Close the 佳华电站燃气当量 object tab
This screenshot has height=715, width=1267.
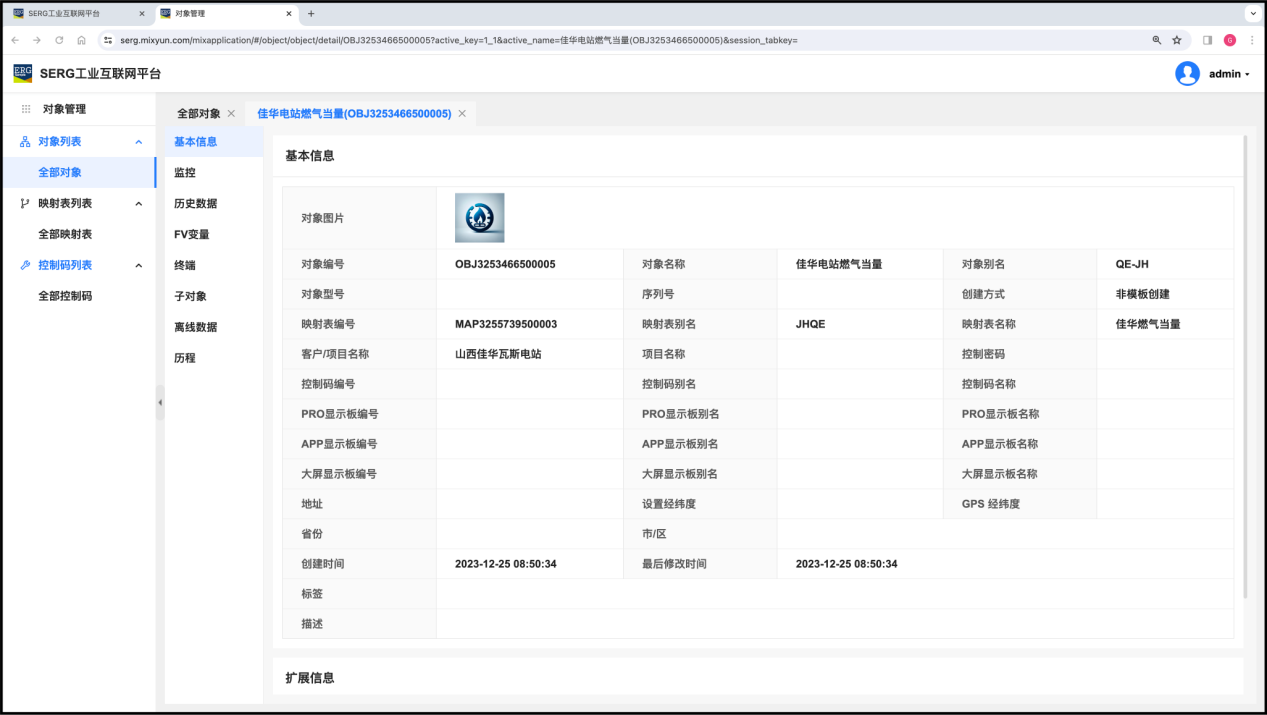[x=462, y=114]
